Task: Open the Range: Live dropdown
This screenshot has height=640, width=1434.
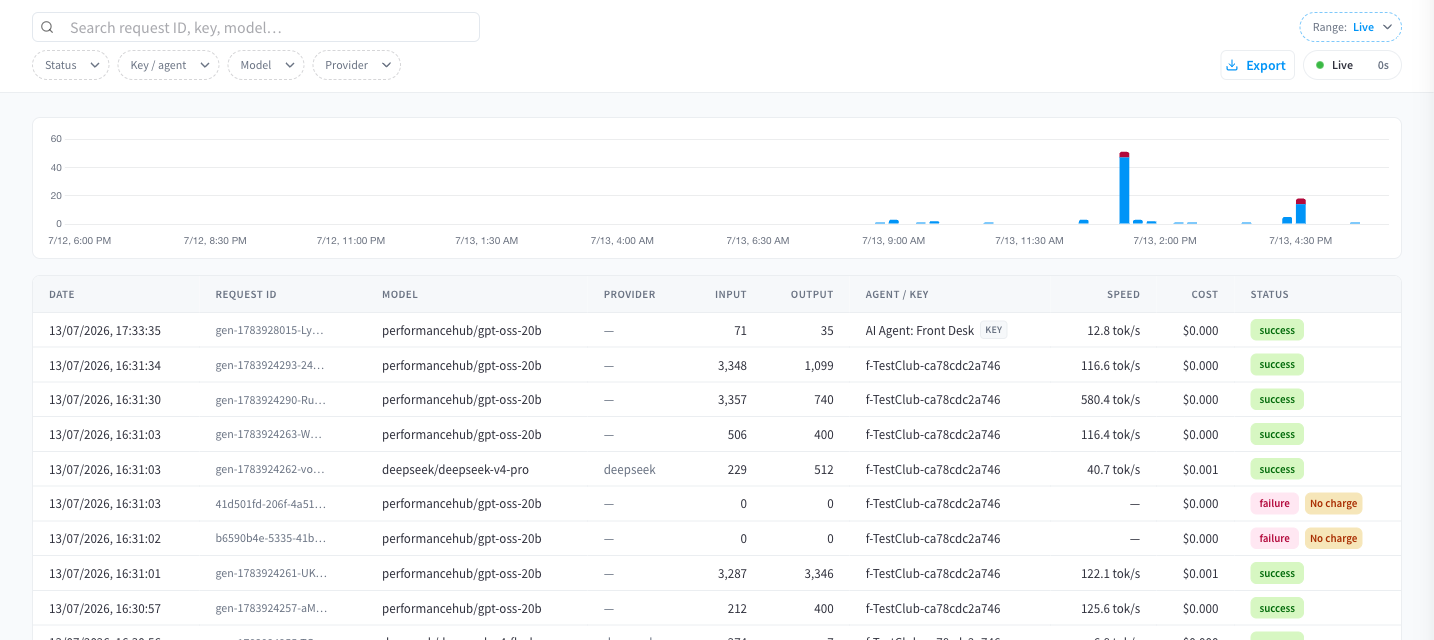Action: pos(1350,27)
